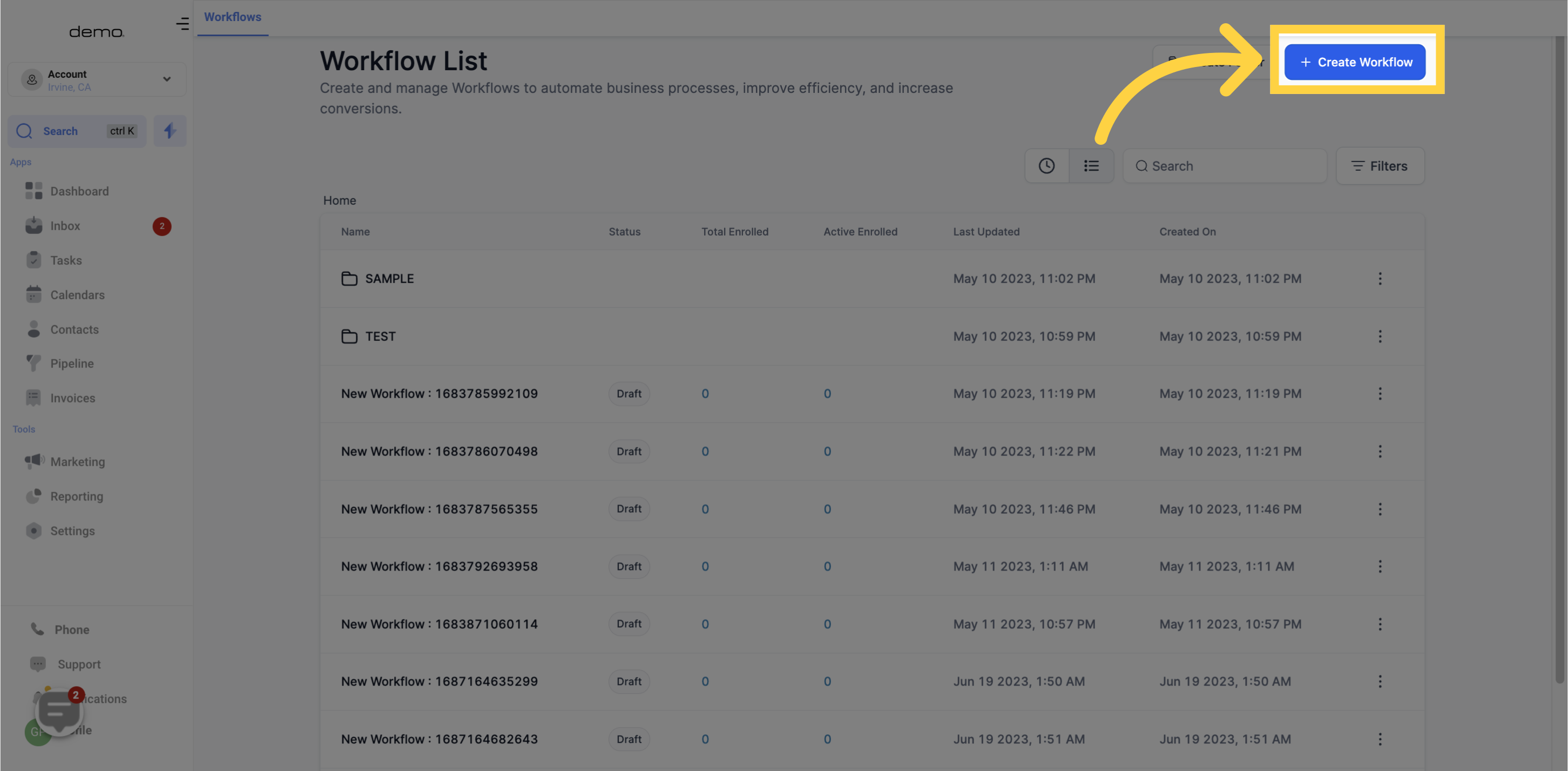
Task: Open New Workflow : 1683871060114
Action: tap(439, 624)
